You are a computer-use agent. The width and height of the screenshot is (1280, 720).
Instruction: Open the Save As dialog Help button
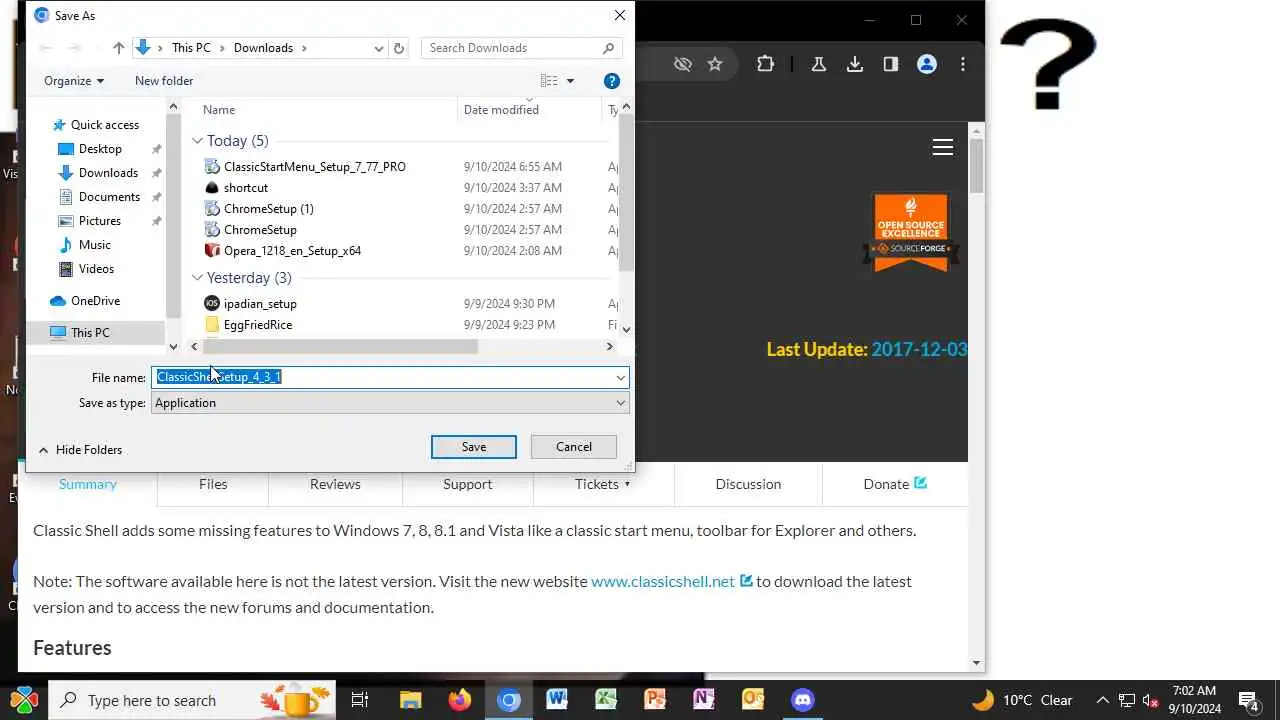pyautogui.click(x=612, y=81)
